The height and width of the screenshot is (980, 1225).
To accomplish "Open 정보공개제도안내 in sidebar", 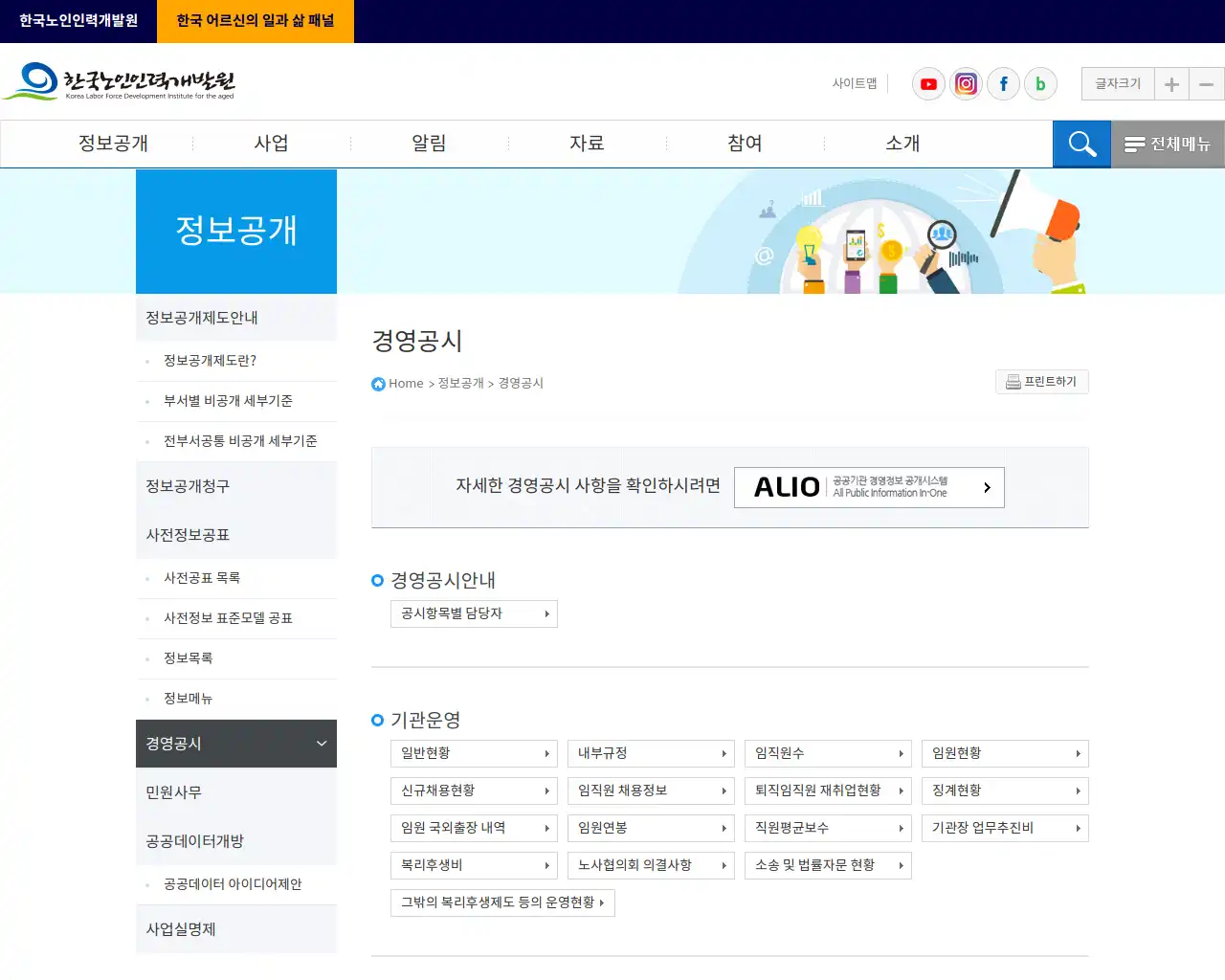I will click(236, 318).
